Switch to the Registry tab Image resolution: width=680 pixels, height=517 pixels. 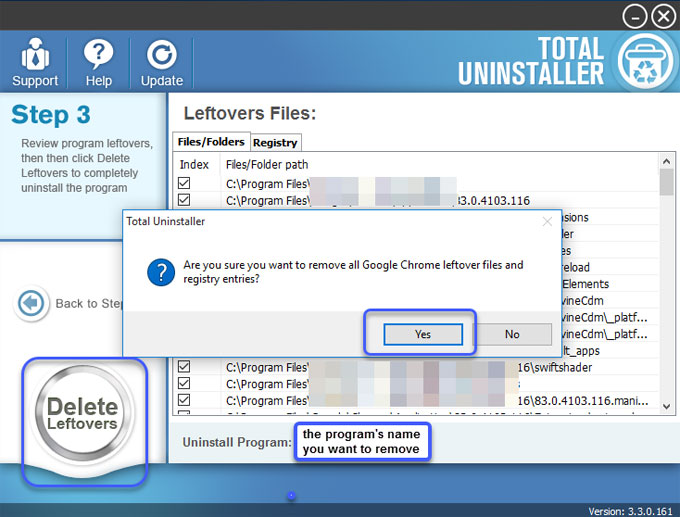point(275,143)
